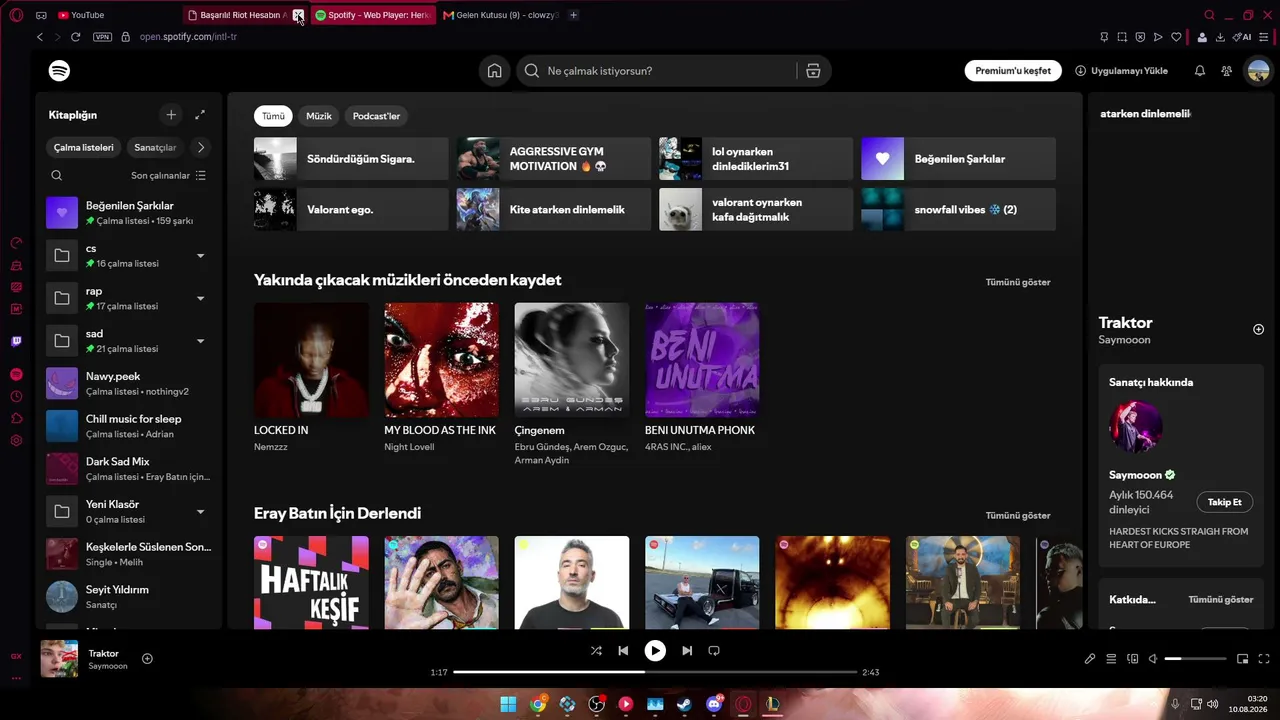Search within Kitaplığın using magnifier icon

pyautogui.click(x=57, y=175)
